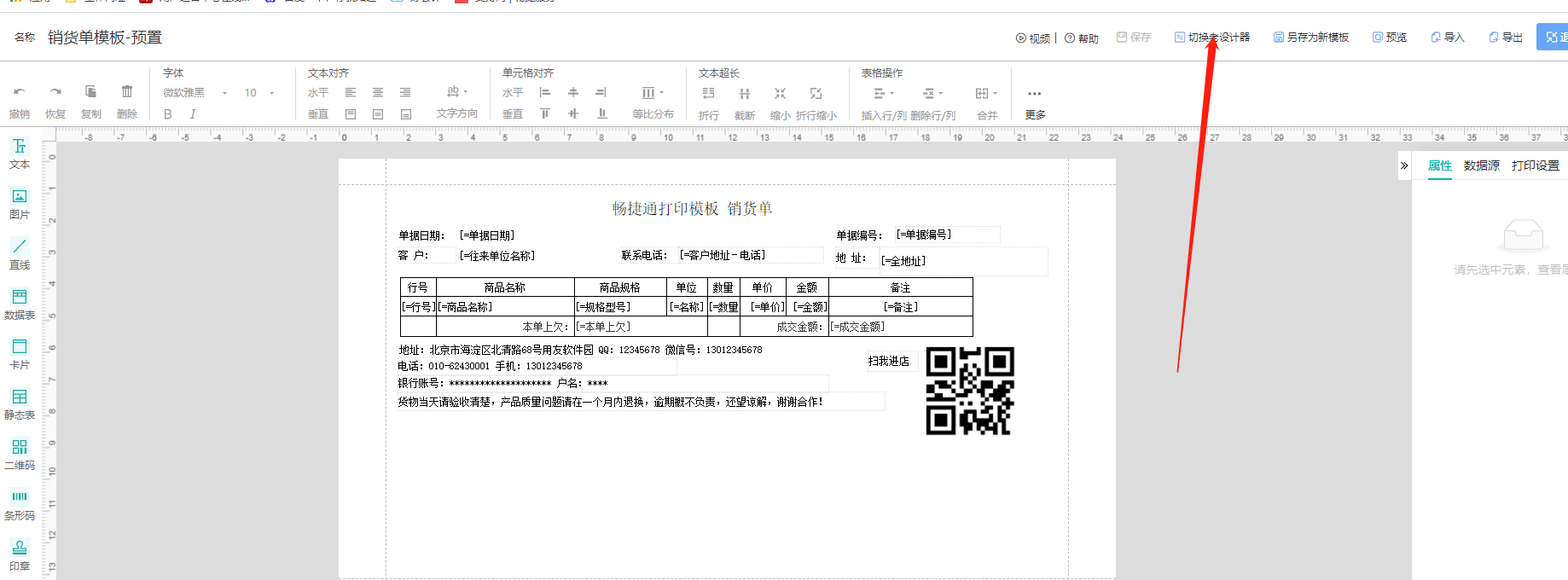This screenshot has width=1568, height=580.
Task: Select the [=单据日期] field on canvas
Action: [487, 235]
